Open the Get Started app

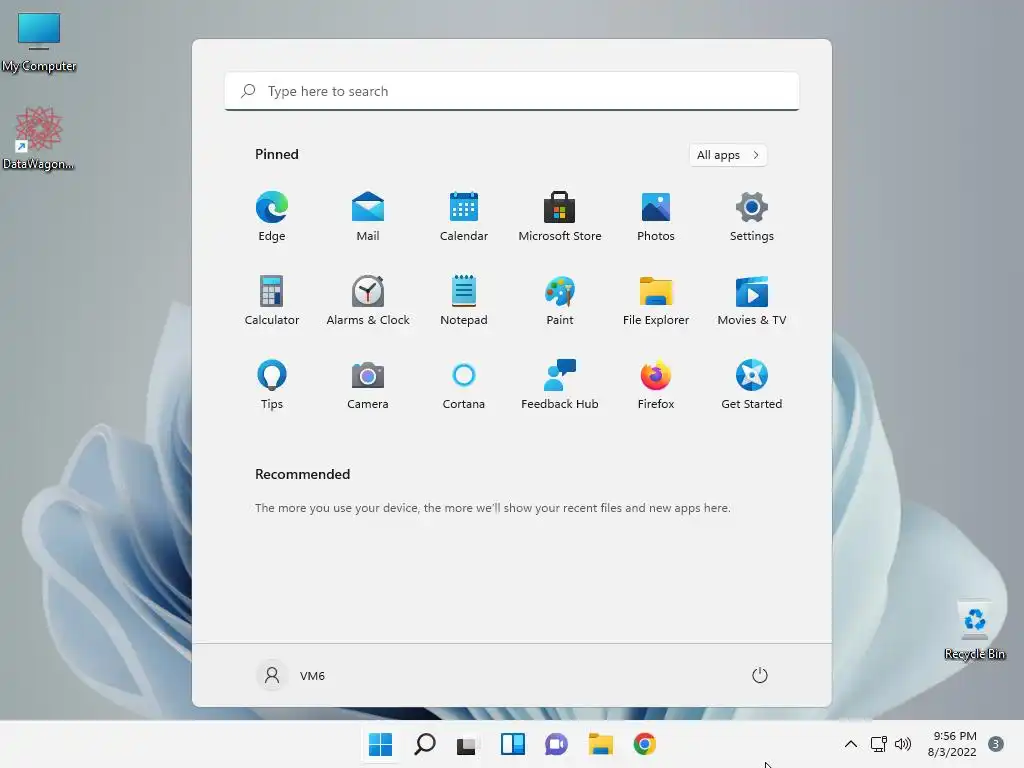click(752, 385)
